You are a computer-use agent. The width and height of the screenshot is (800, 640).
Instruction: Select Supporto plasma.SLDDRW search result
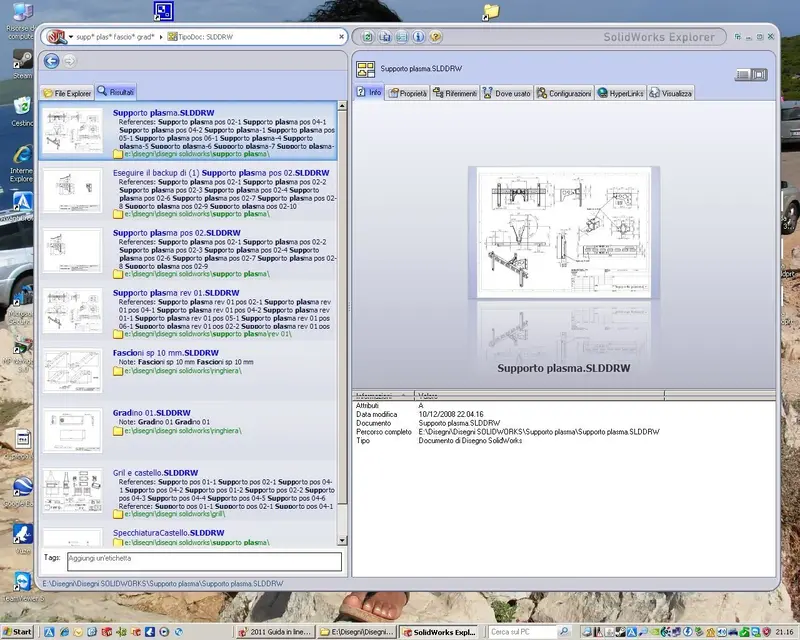[x=188, y=131]
